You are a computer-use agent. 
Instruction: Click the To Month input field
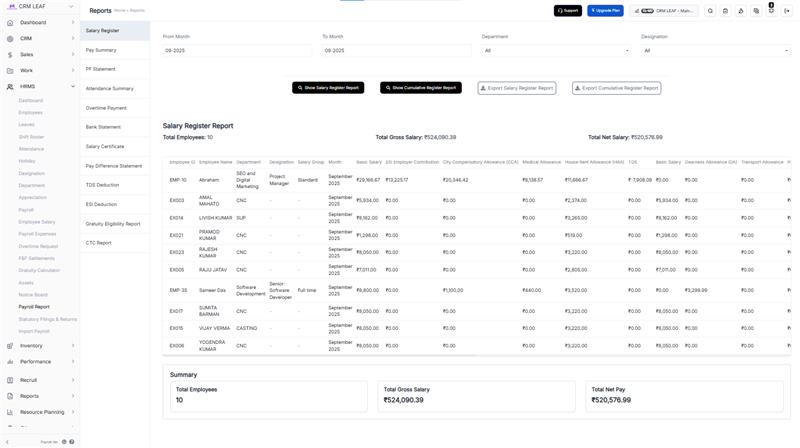[x=397, y=51]
